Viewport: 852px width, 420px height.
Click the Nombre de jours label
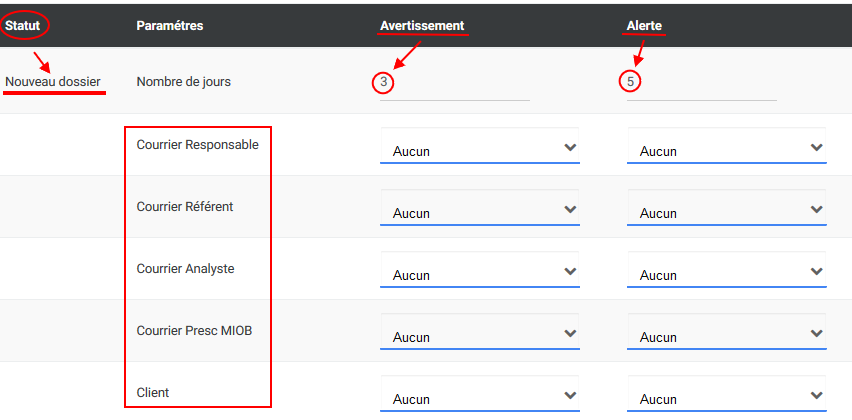184,82
